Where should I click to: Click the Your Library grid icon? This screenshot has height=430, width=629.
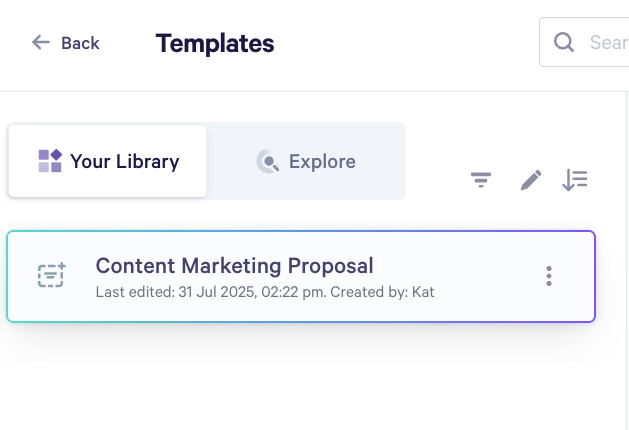pos(50,161)
